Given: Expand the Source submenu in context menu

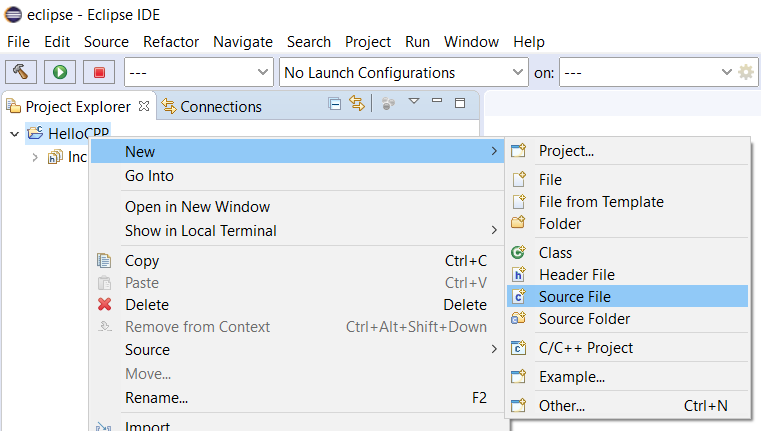Looking at the screenshot, I should tap(298, 349).
